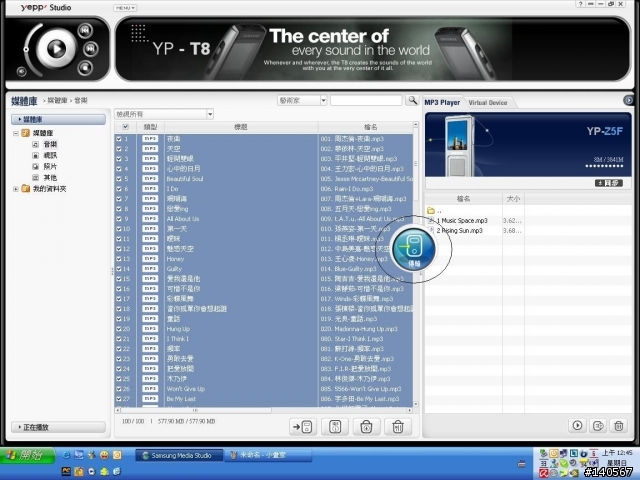Screen dimensions: 640x480
Task: Skip to the next track
Action: (x=91, y=49)
